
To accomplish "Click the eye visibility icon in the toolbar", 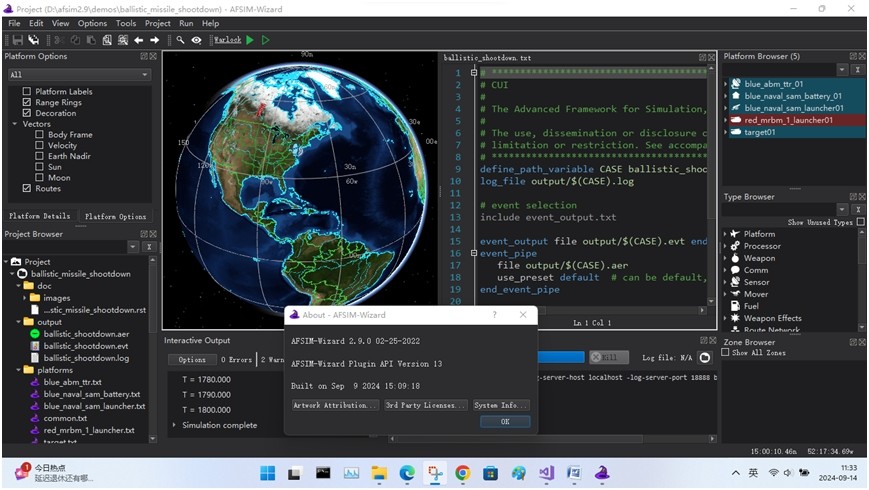I will [196, 40].
